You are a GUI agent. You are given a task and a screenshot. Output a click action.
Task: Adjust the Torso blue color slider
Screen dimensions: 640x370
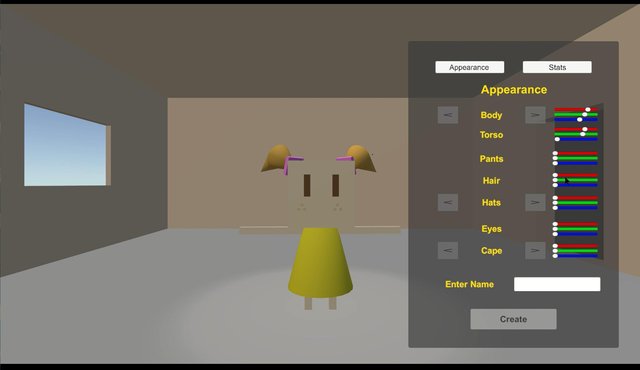click(576, 139)
